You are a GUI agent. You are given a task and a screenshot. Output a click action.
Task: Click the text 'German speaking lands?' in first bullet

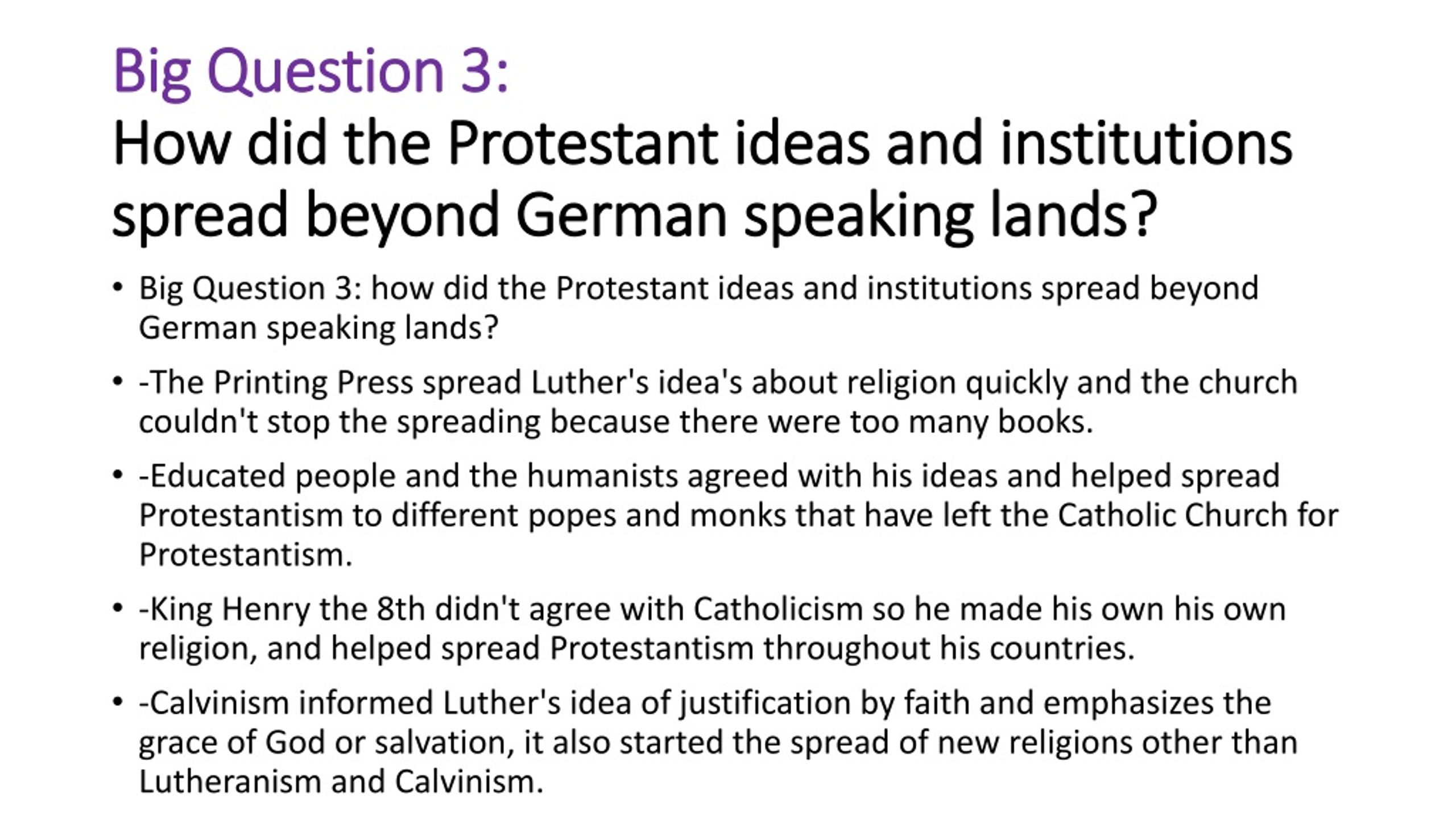(319, 329)
